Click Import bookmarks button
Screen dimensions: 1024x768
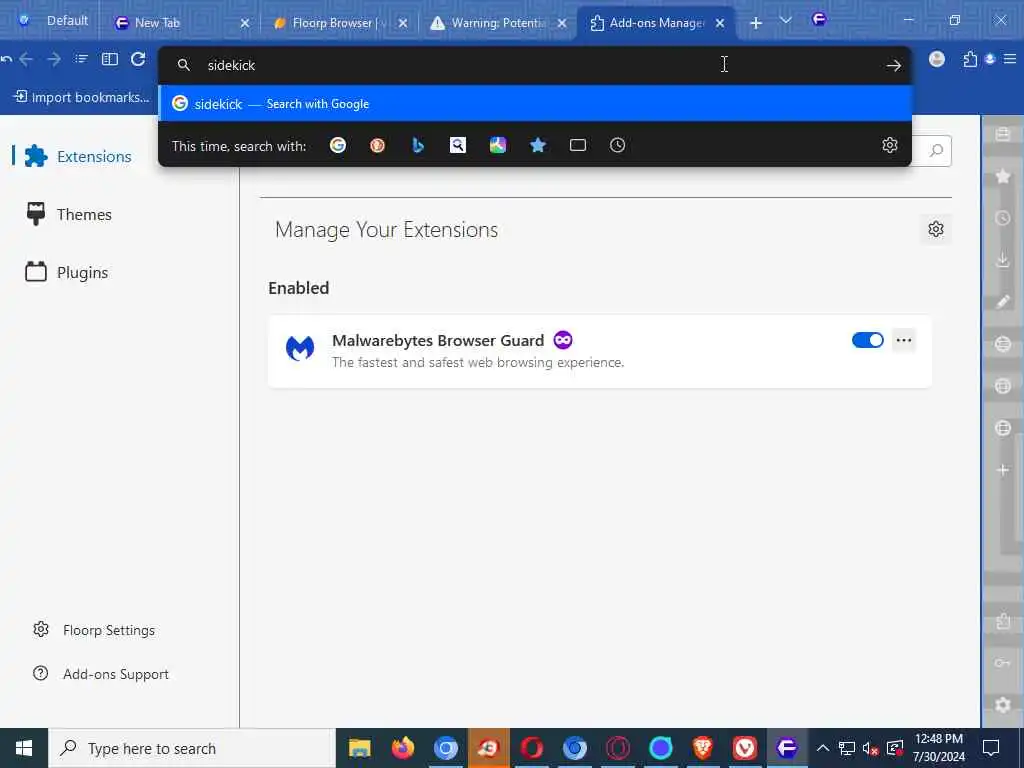click(82, 97)
